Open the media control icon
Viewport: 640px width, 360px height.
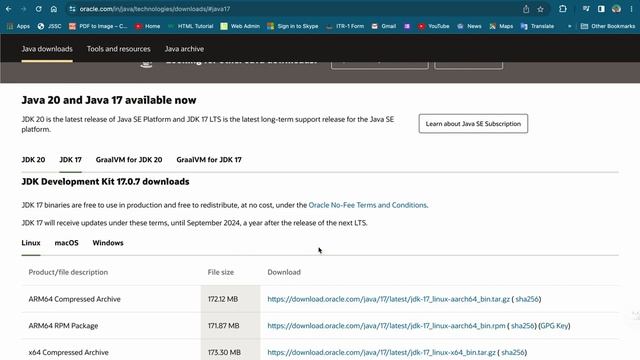click(586, 9)
